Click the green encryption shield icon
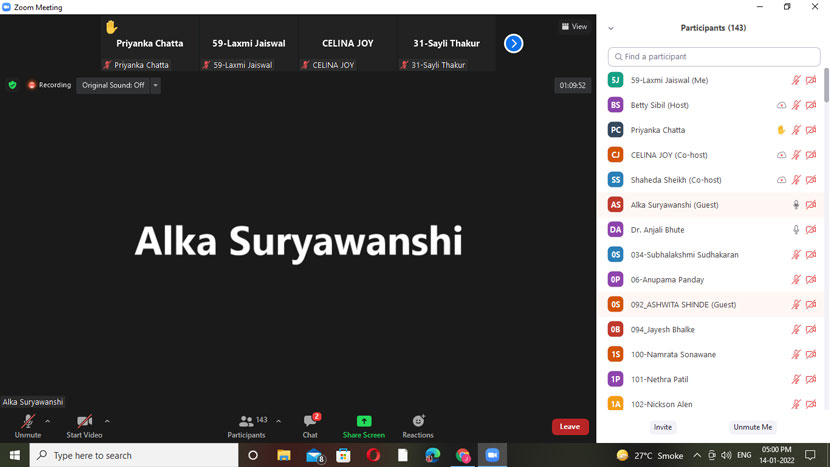Image resolution: width=830 pixels, height=467 pixels. click(x=12, y=85)
